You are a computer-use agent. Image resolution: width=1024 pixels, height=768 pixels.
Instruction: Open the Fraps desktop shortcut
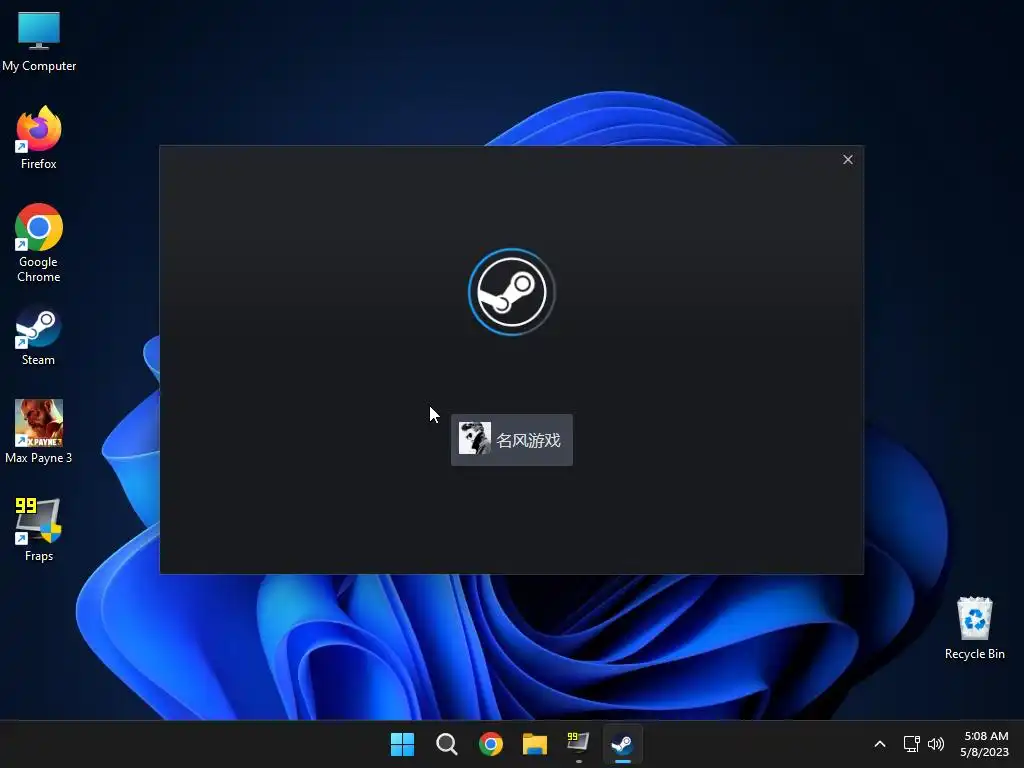(39, 530)
